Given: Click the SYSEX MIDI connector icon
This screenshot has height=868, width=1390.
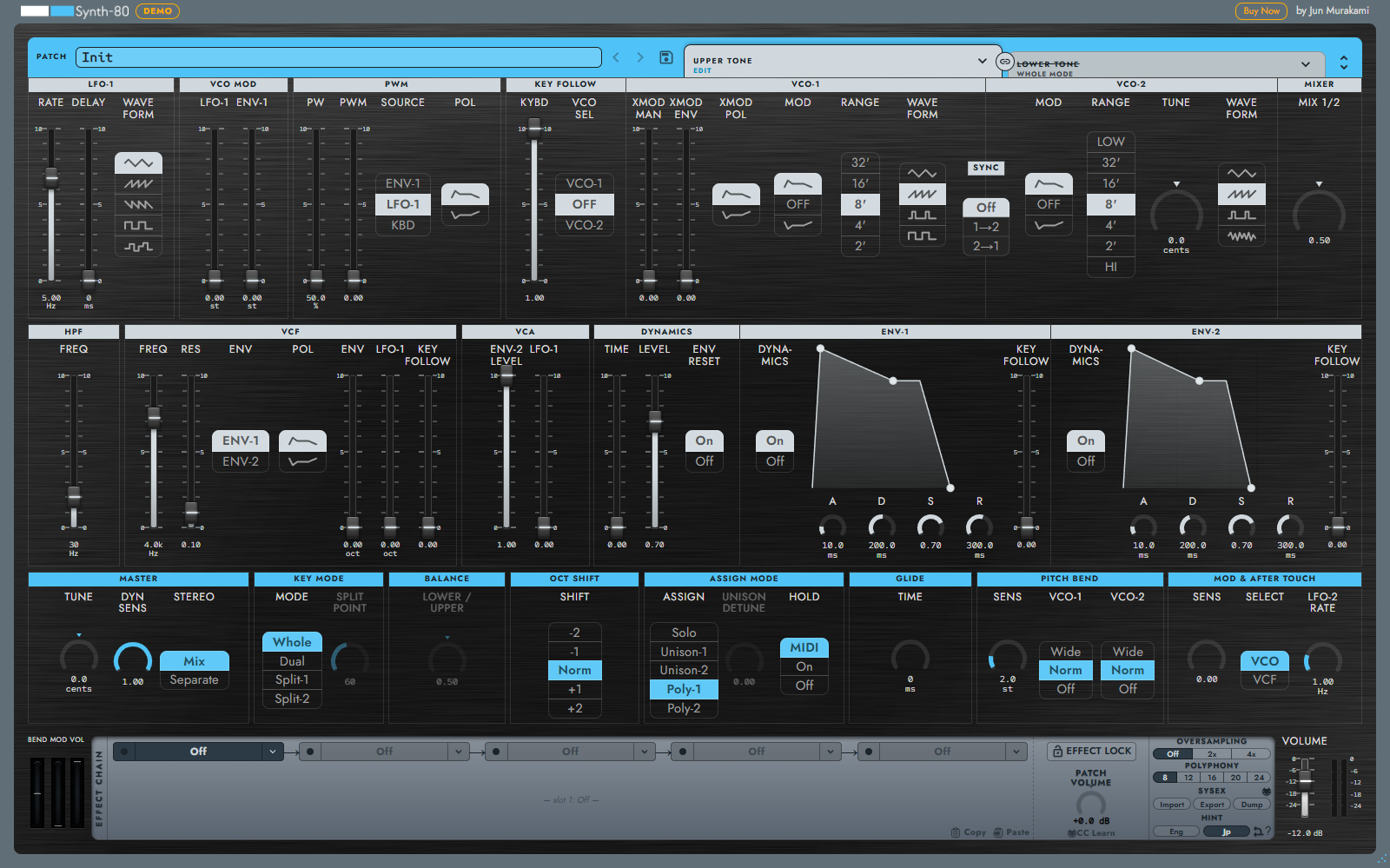Looking at the screenshot, I should 1267,792.
